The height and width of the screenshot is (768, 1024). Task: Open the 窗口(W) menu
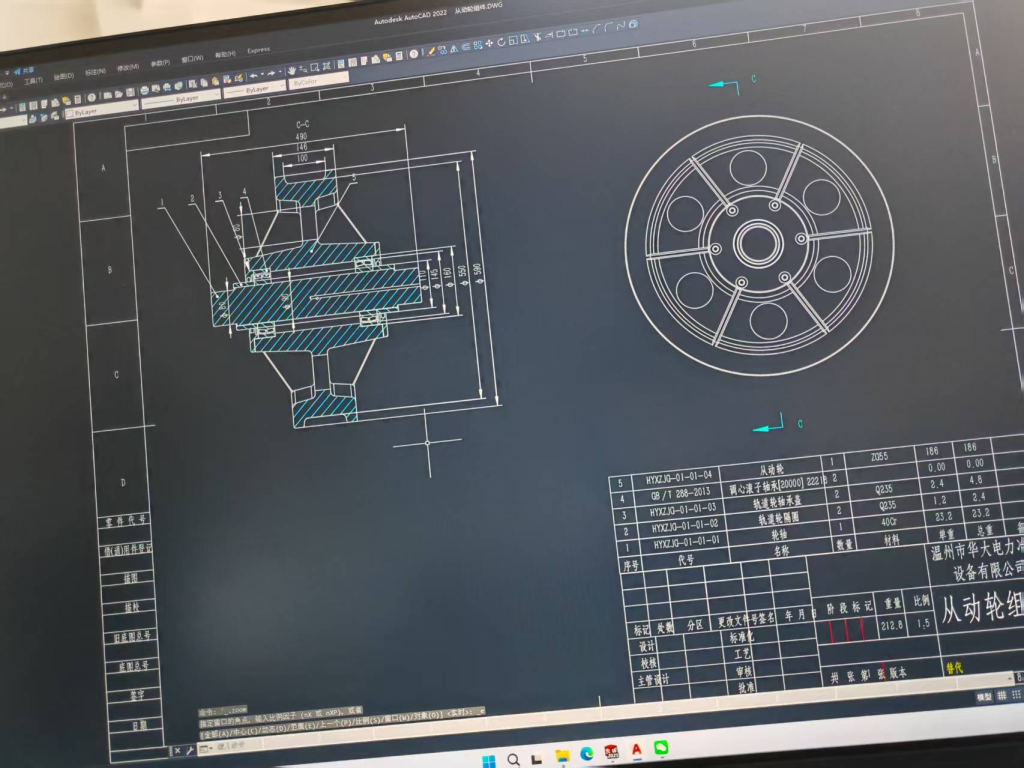point(192,59)
